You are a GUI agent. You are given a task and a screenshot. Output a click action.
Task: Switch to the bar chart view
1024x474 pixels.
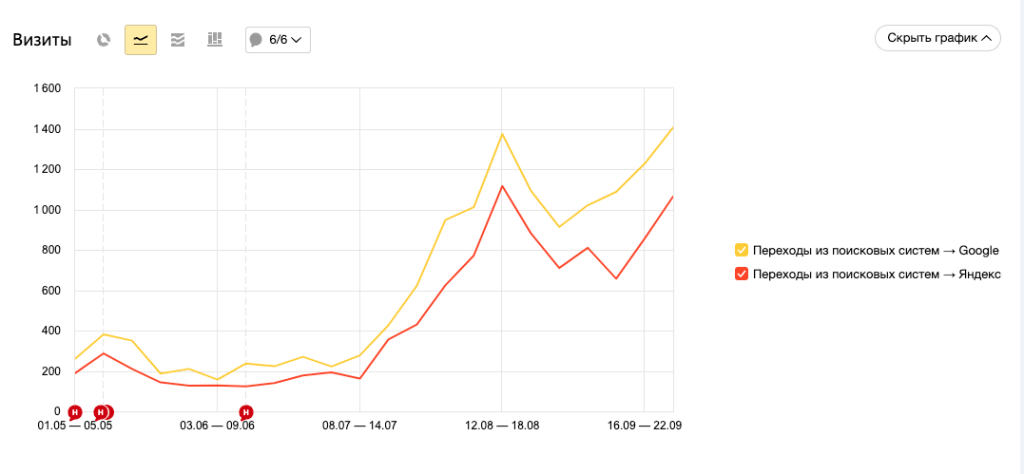coord(214,40)
